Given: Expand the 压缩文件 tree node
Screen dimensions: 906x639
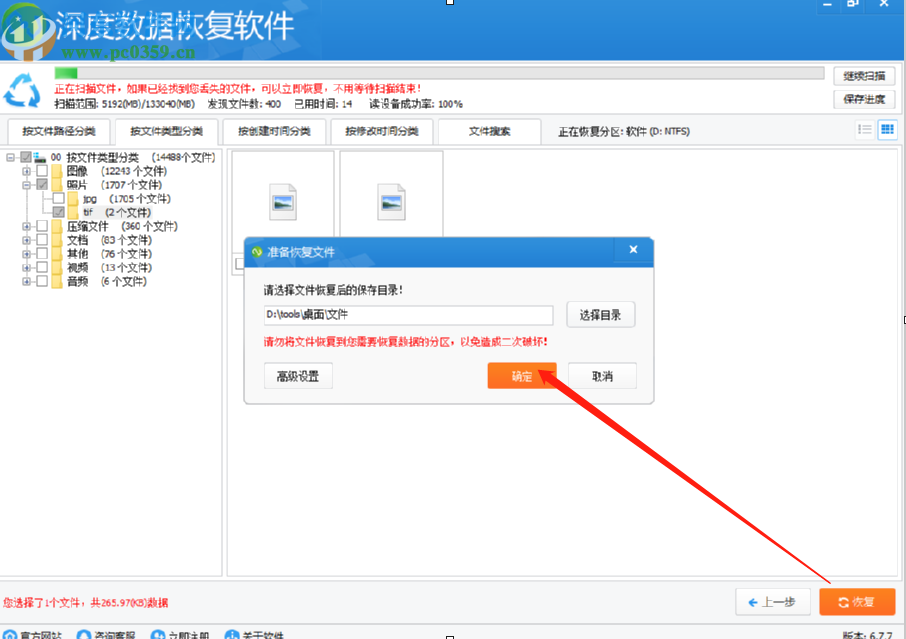Looking at the screenshot, I should 26,226.
